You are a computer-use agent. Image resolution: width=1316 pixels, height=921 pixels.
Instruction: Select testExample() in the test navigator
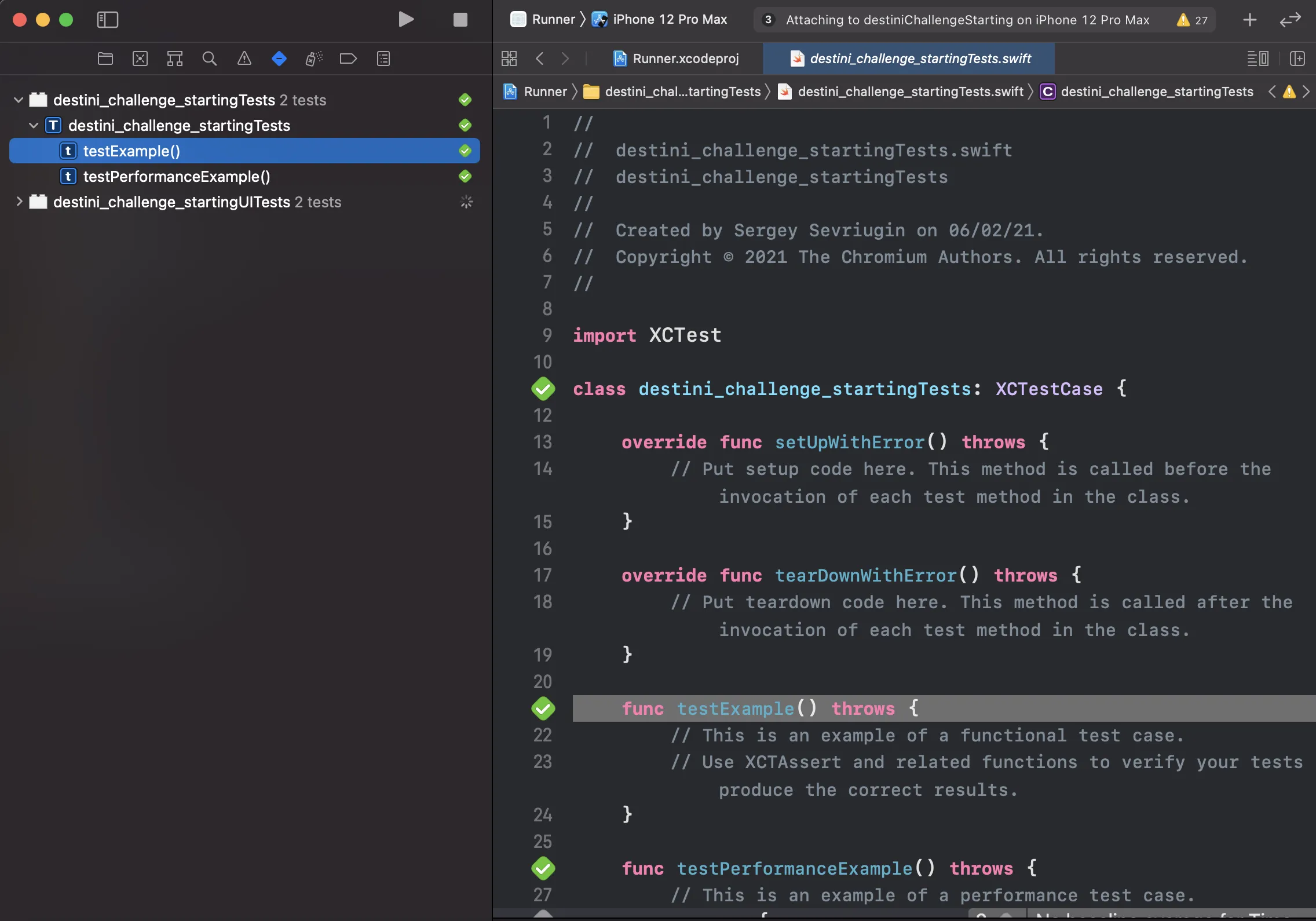click(132, 150)
